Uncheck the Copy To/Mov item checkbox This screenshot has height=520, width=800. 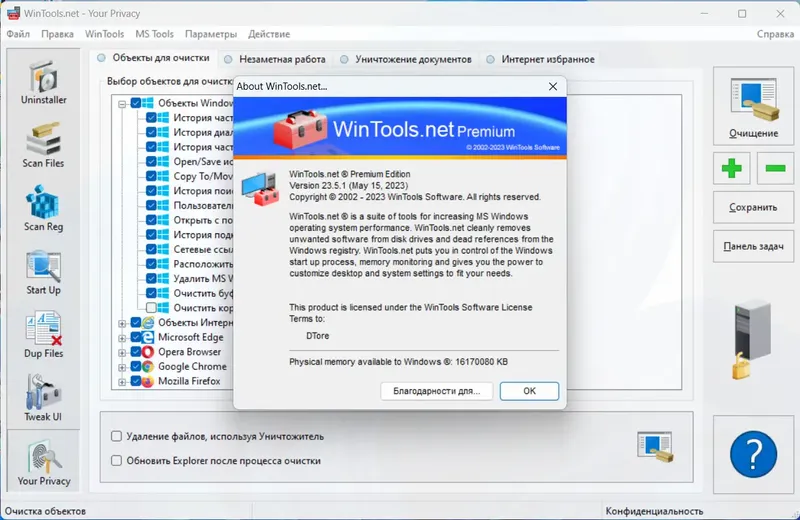151,176
